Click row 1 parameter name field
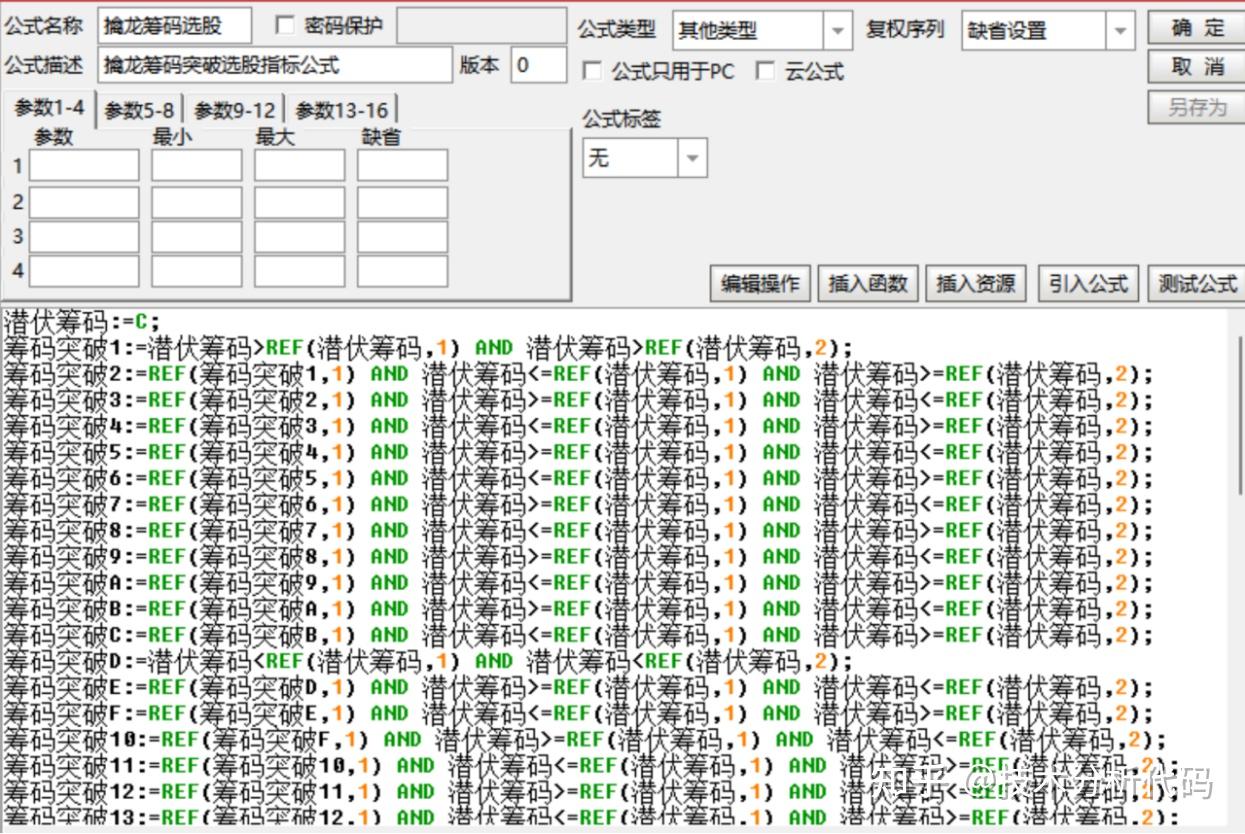Screen dimensions: 1245x834 click(84, 165)
